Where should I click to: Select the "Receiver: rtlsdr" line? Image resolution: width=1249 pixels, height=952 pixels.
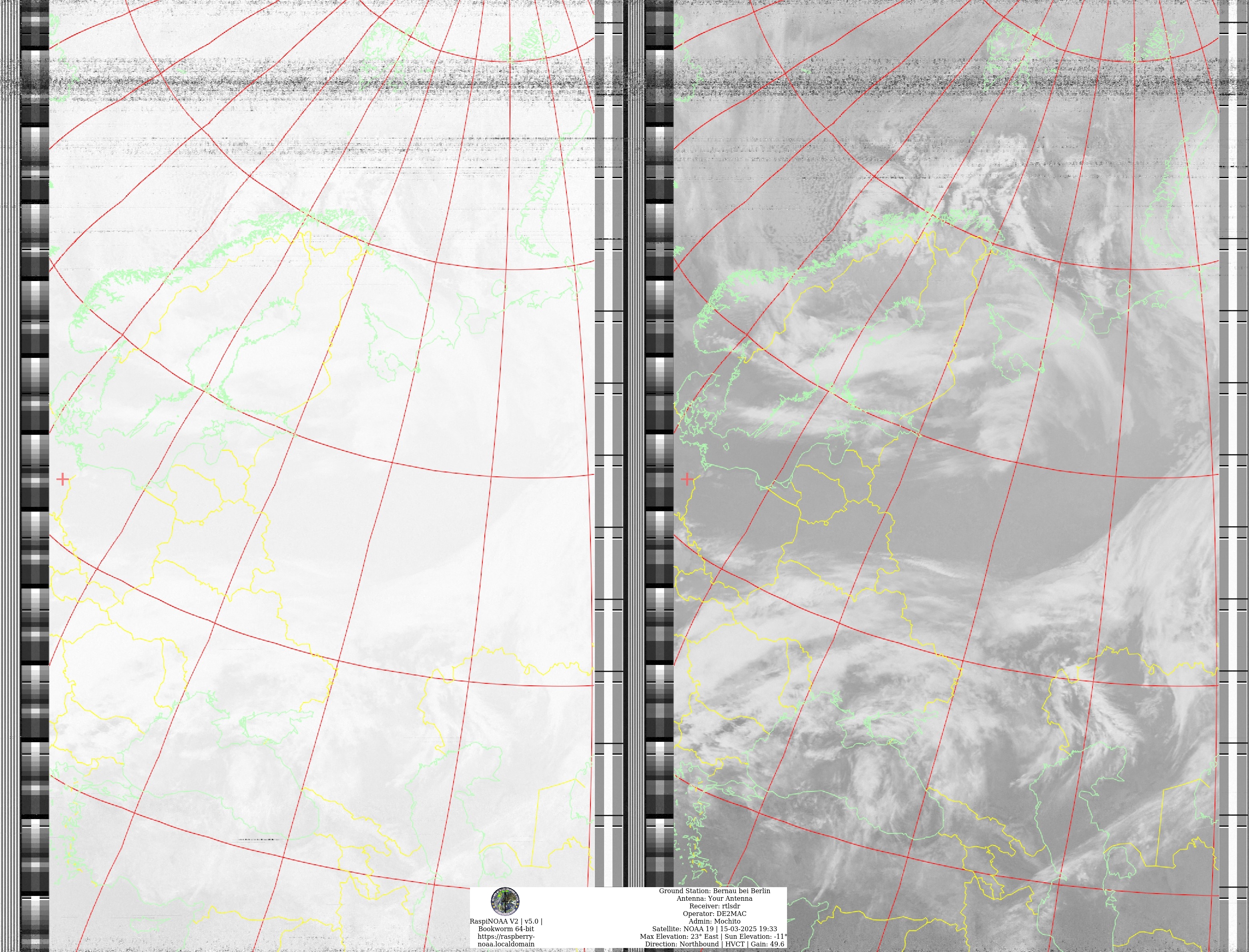point(715,906)
